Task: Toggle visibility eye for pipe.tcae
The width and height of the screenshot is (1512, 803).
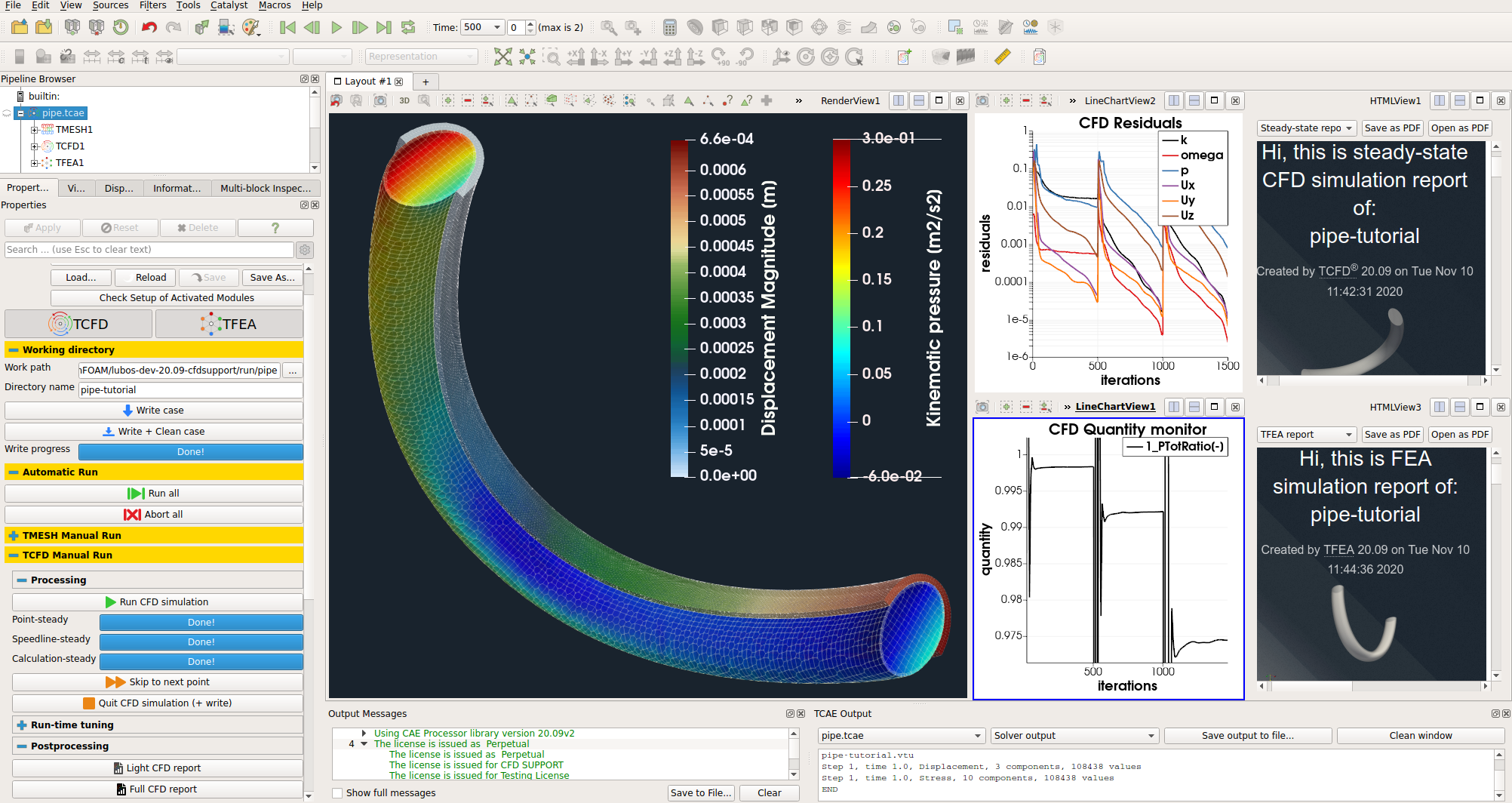Action: (x=7, y=113)
